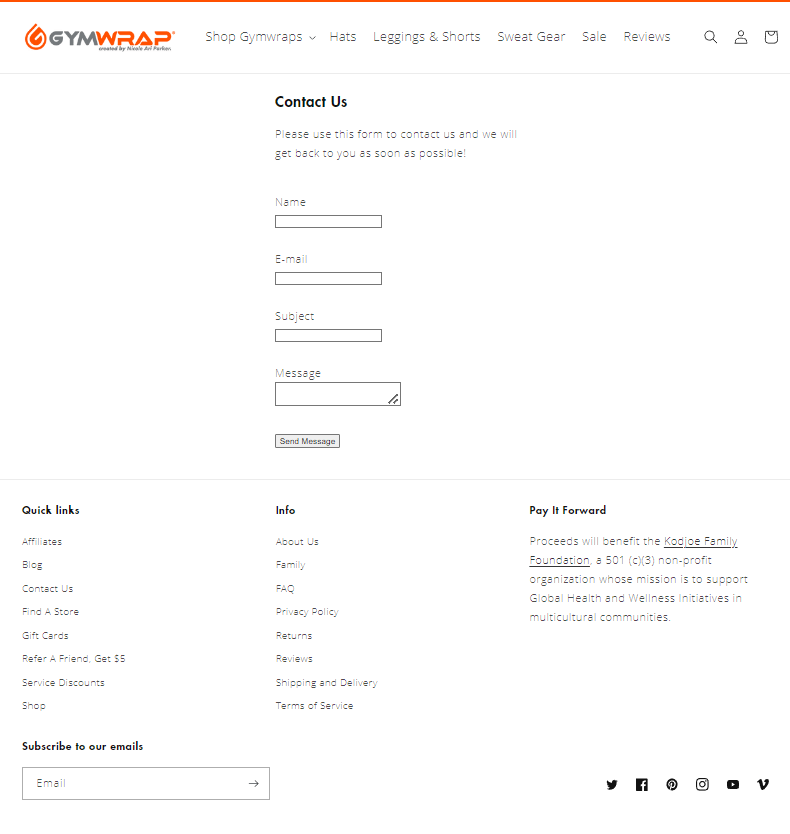Viewport: 790px width, 834px height.
Task: Visit the YouTube channel icon
Action: tap(733, 785)
